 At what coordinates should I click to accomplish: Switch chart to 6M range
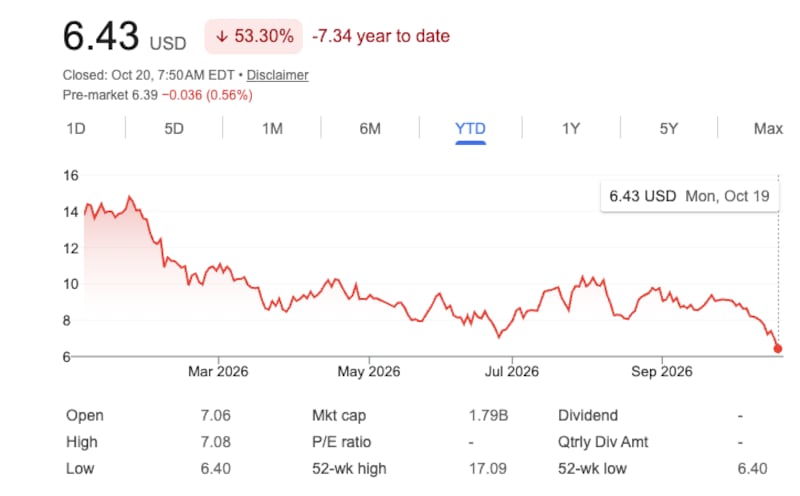tap(370, 129)
